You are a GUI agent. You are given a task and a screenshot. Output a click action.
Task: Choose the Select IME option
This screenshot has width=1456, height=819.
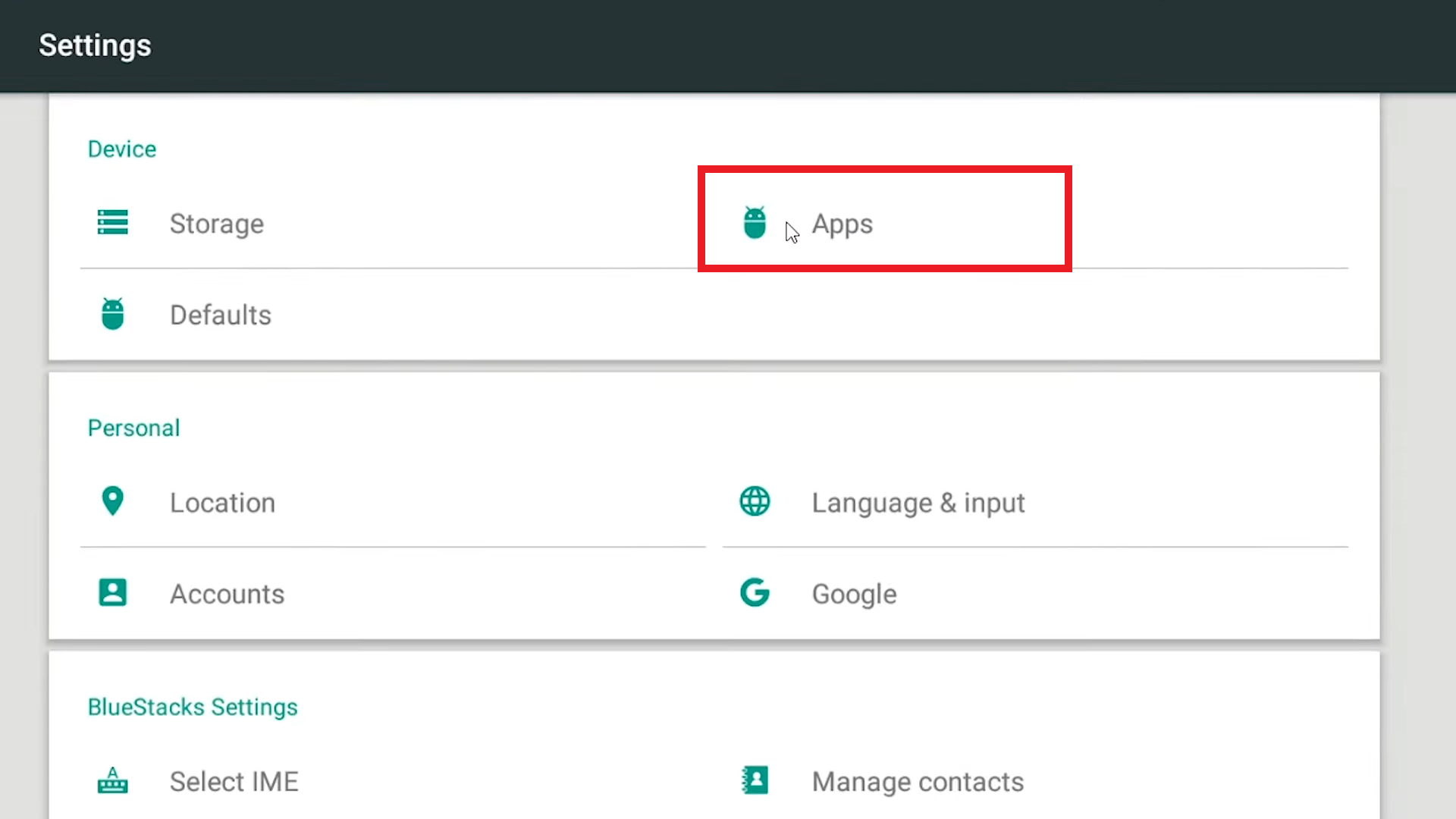[234, 781]
